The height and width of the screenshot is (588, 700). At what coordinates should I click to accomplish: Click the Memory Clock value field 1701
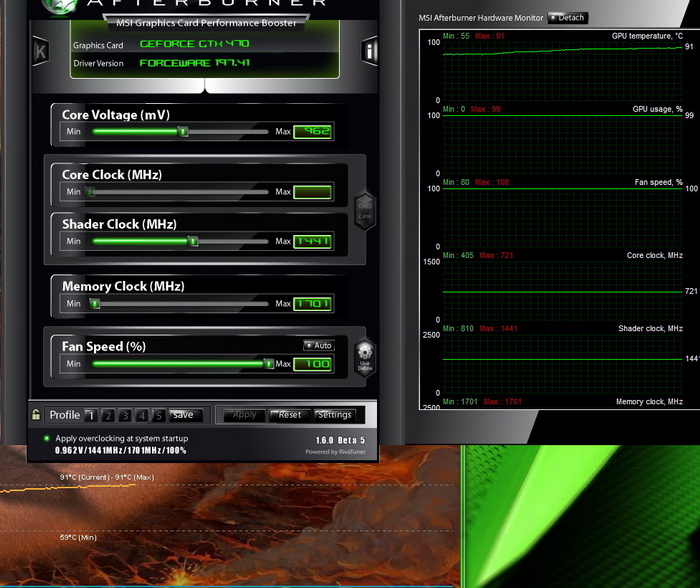312,304
